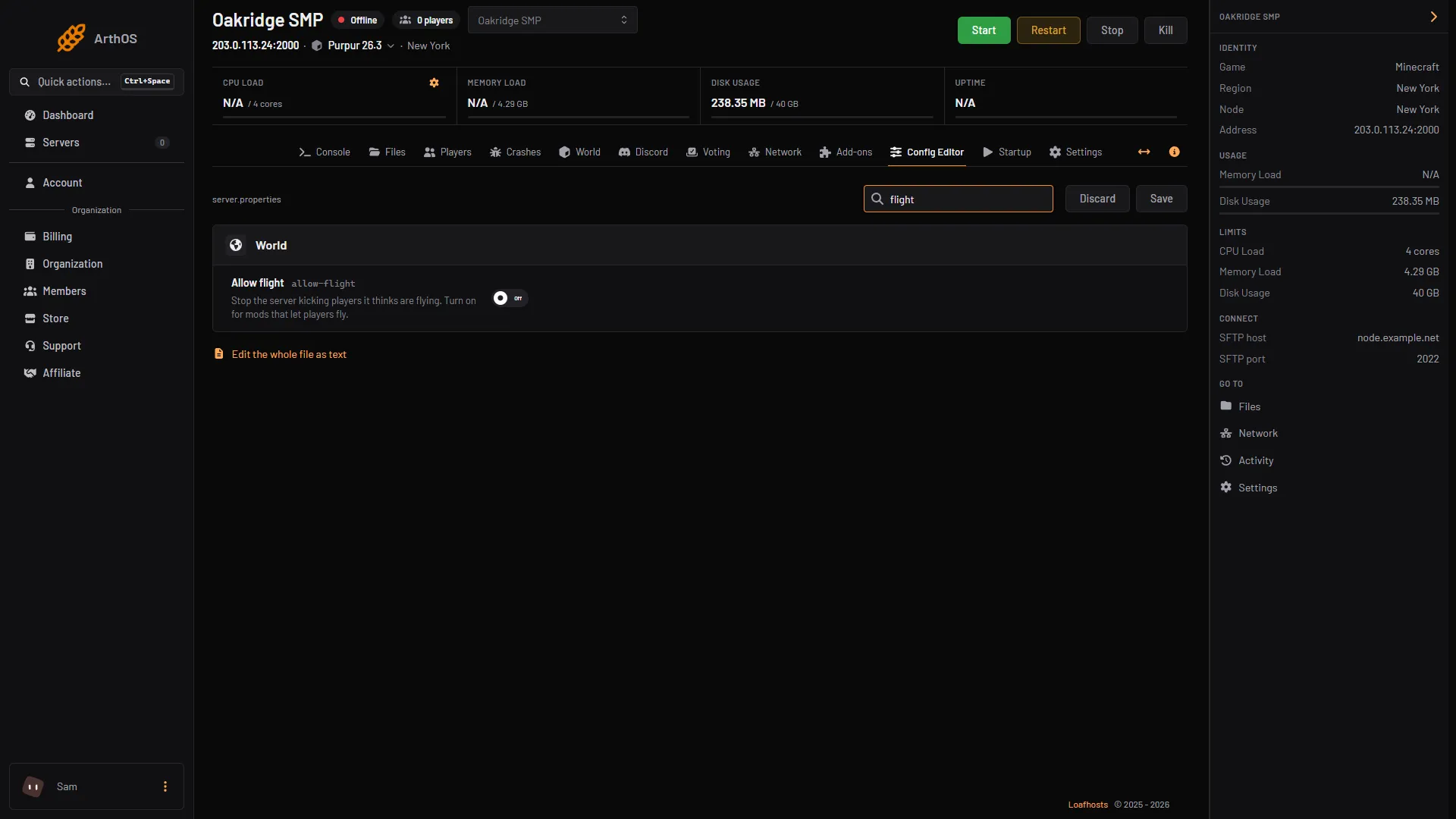Save the server.properties changes
1456x819 pixels.
[x=1161, y=199]
